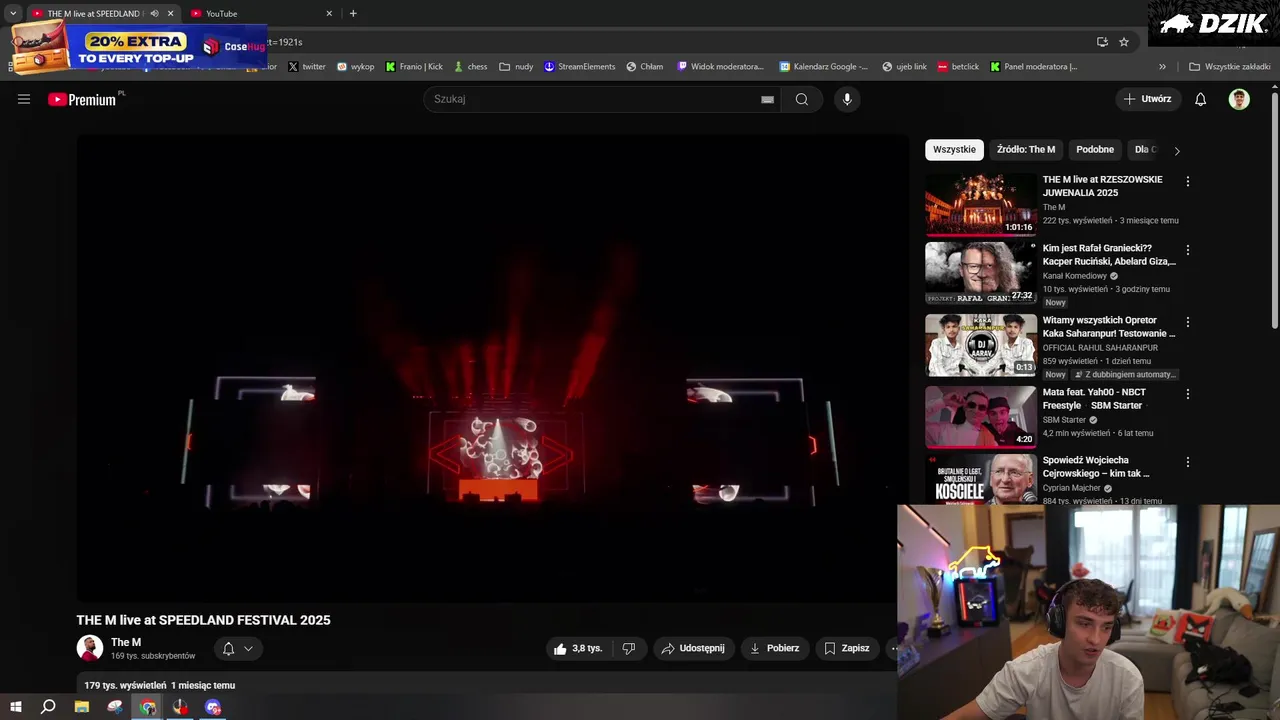Viewport: 1280px width, 720px height.
Task: Click the Udostępnij share button
Action: point(694,648)
